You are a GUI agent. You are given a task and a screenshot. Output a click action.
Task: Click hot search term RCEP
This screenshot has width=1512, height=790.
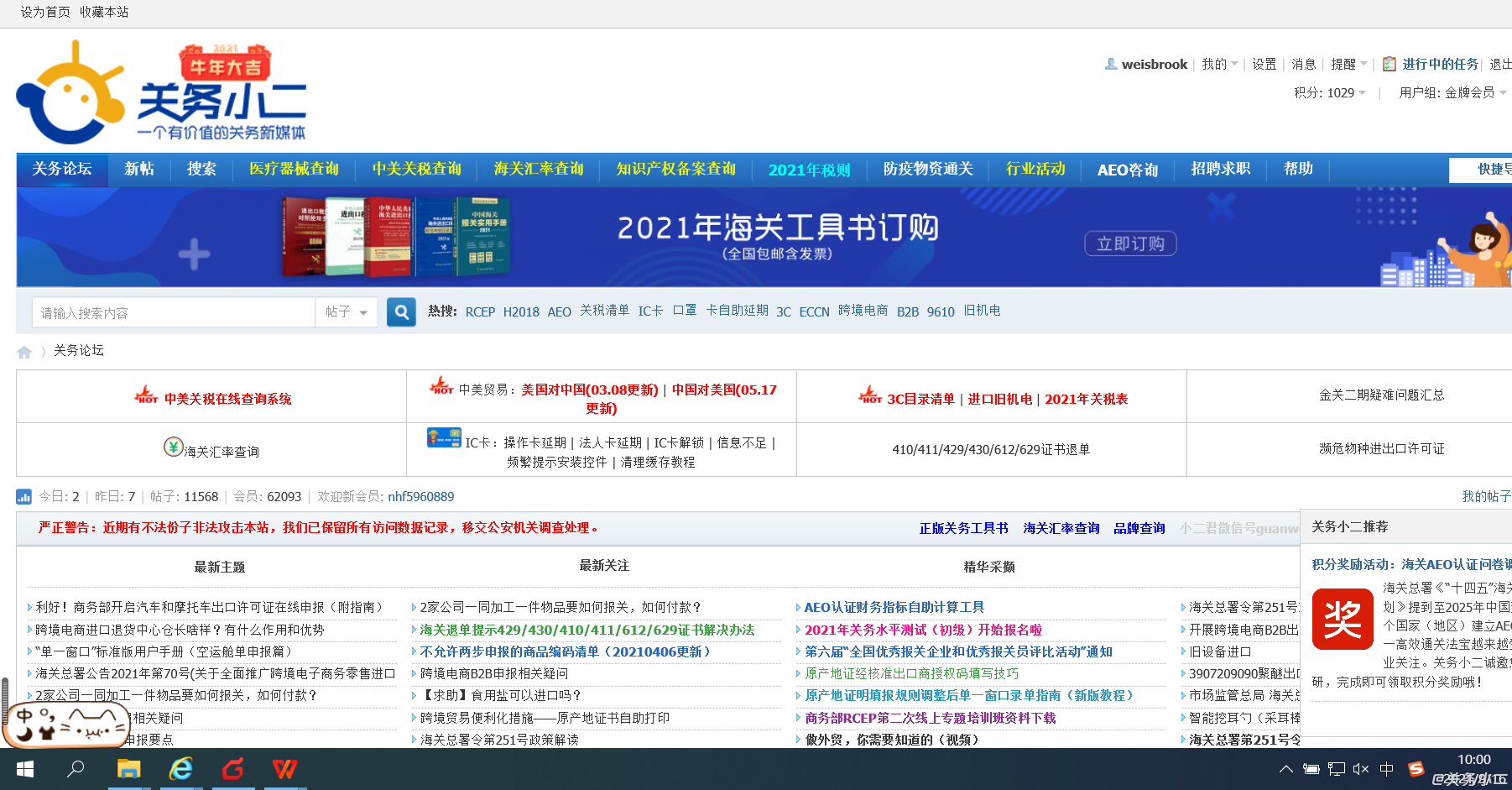click(480, 311)
